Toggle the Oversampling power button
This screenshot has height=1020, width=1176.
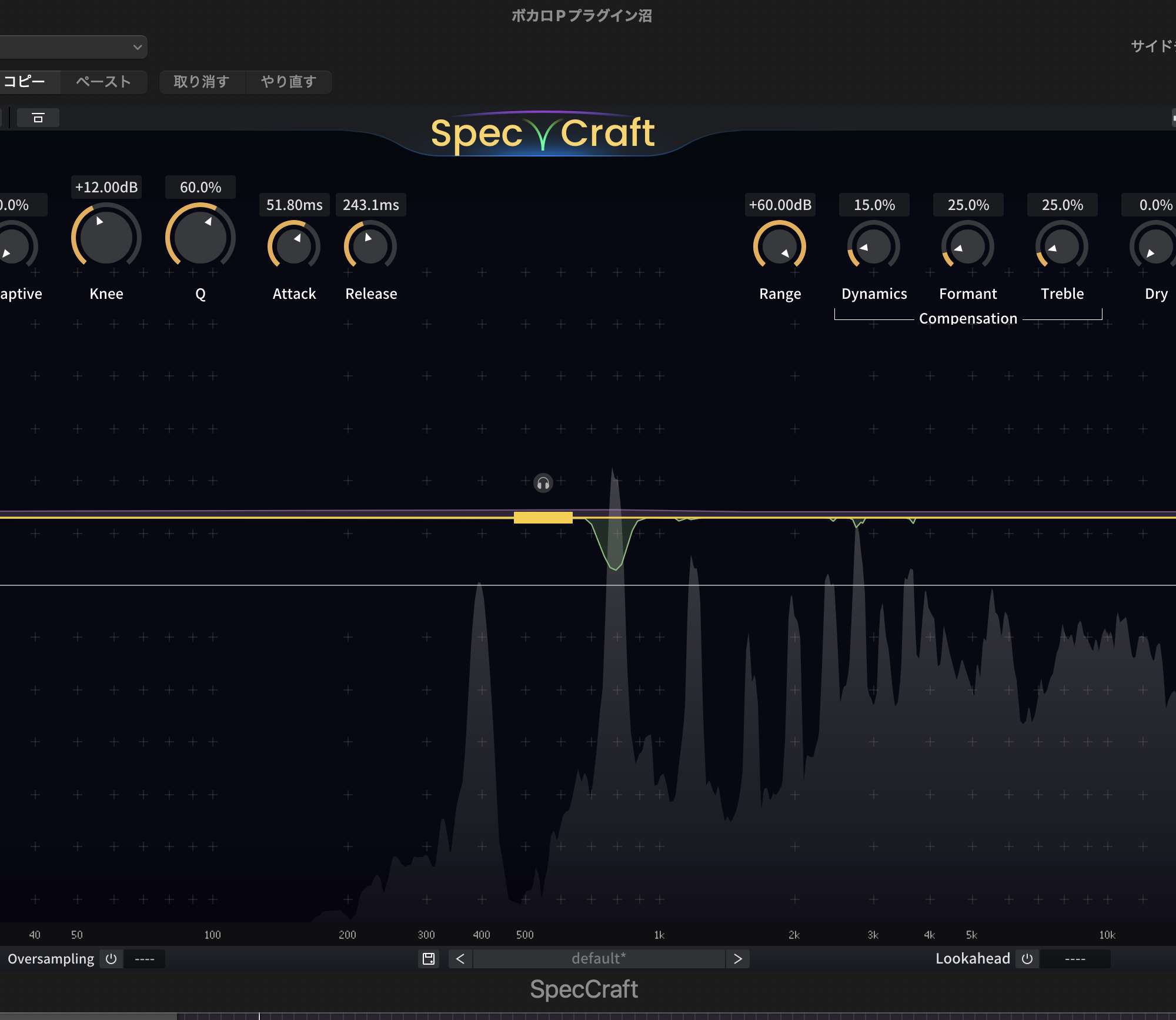(x=111, y=959)
